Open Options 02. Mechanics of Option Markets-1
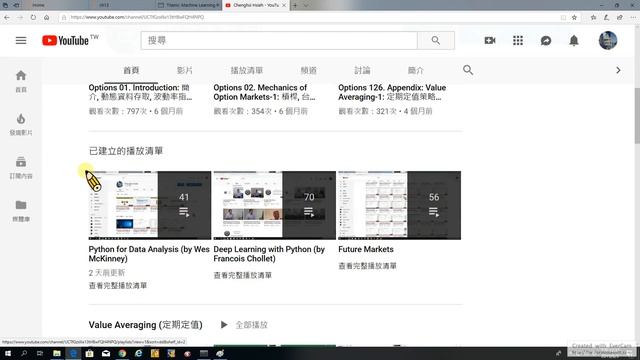Screen dimensions: 640x360 [264, 92]
